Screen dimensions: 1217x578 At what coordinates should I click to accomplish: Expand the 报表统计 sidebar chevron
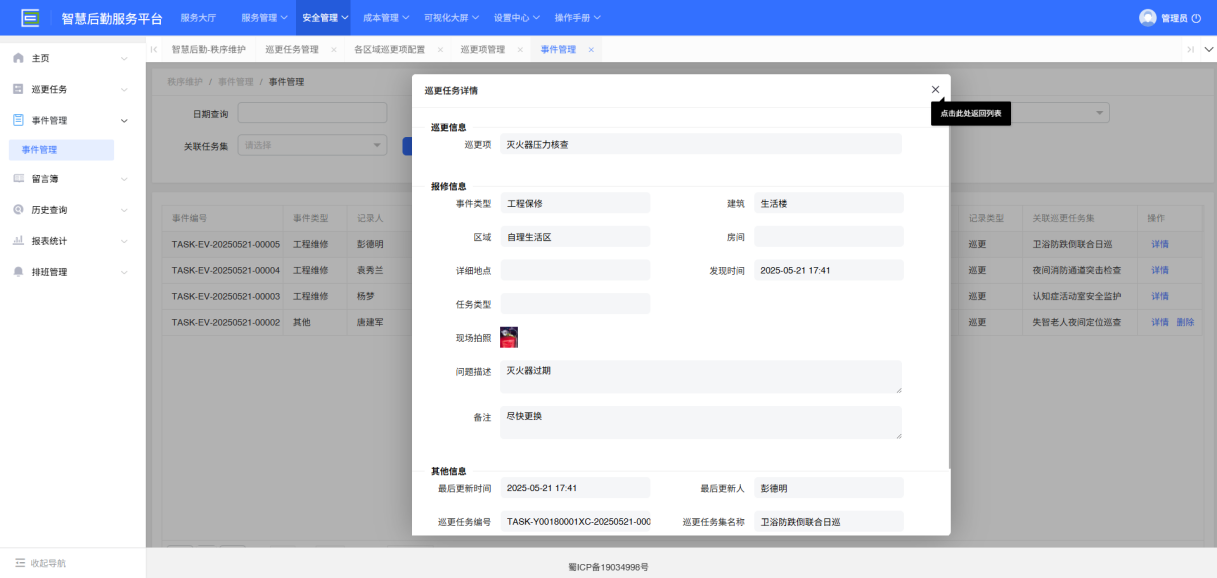coord(124,241)
